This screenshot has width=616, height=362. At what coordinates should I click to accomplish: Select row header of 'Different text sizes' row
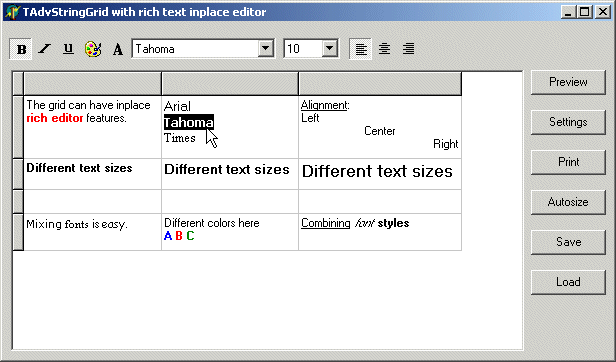tap(18, 174)
